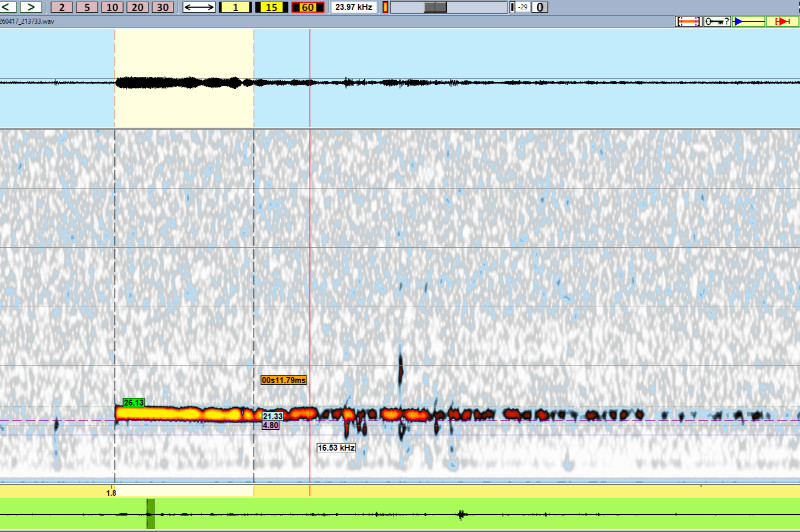Set zoom preset to 20
800x532 pixels.
point(137,7)
